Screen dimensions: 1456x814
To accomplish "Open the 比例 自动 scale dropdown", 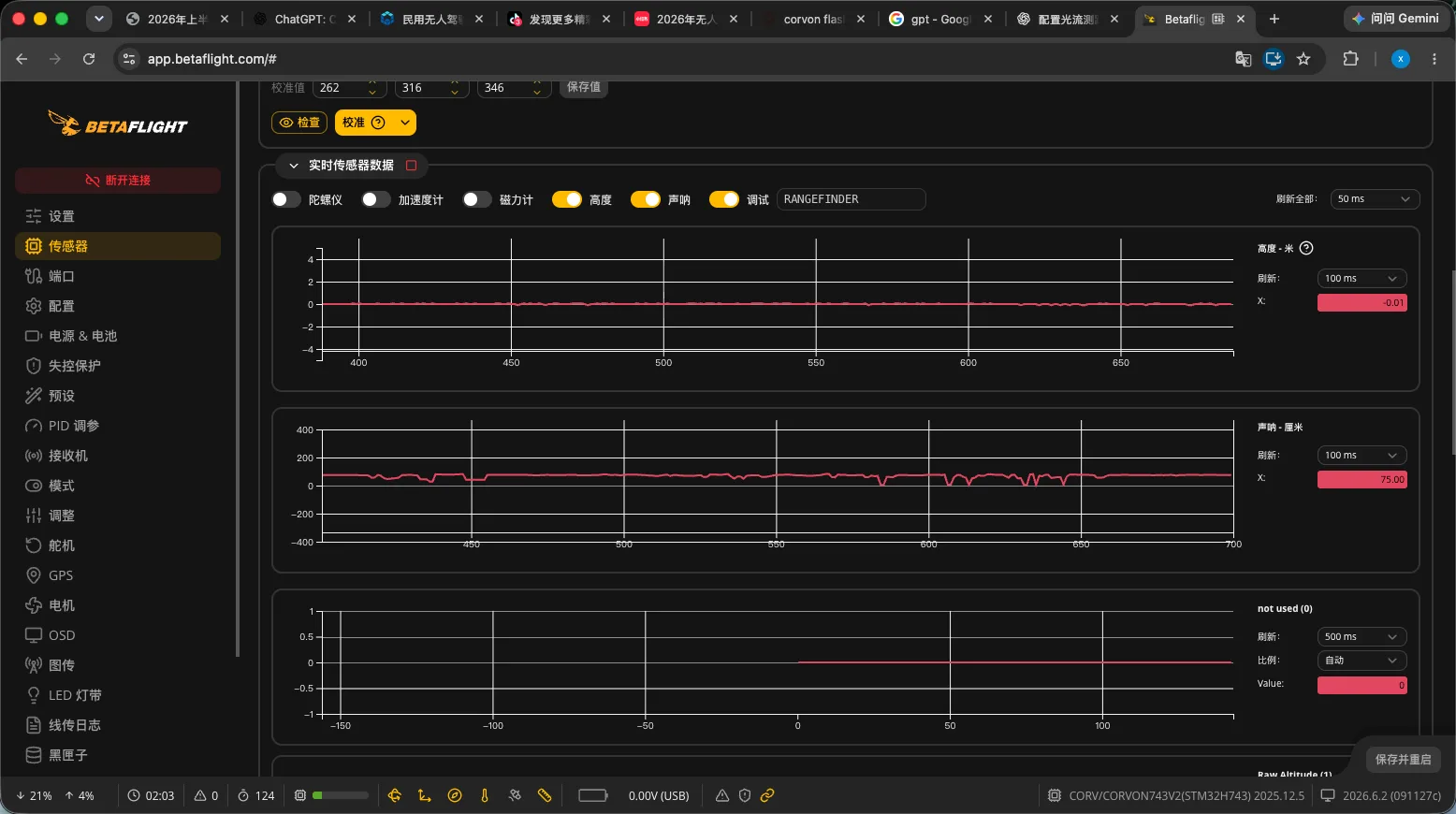I will tap(1361, 661).
